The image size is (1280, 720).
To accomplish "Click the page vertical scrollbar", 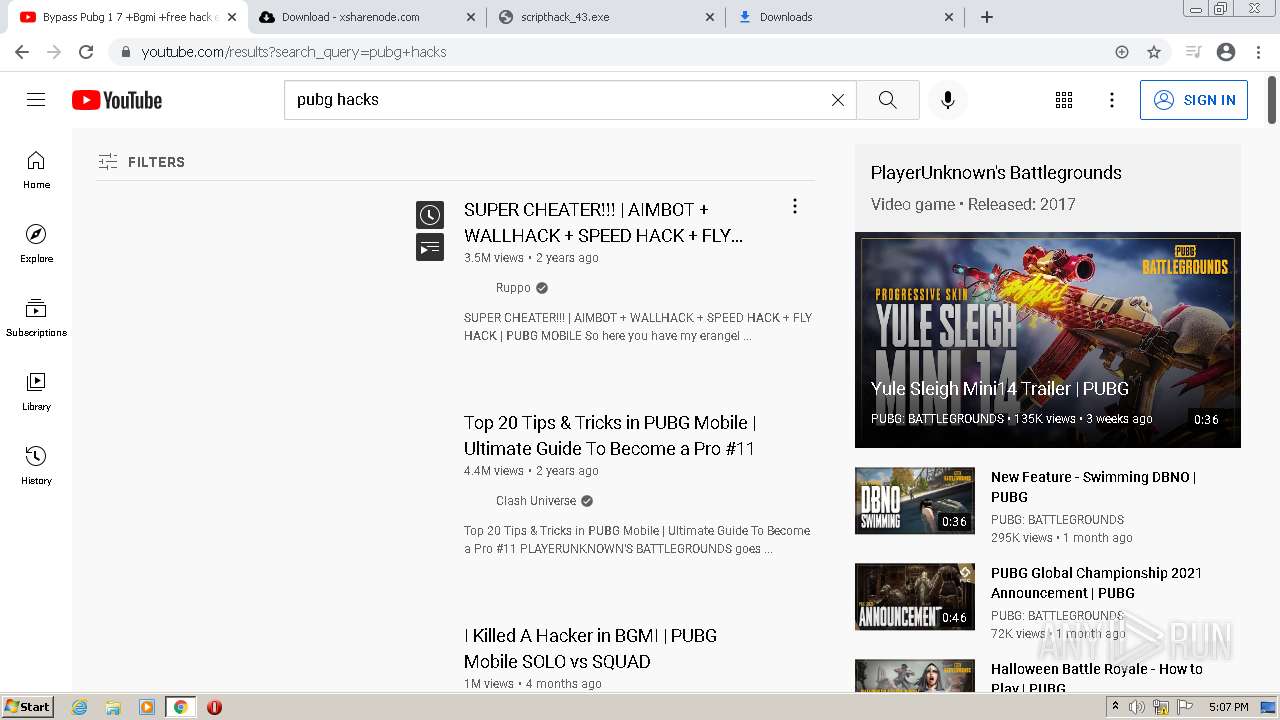I will click(1272, 100).
